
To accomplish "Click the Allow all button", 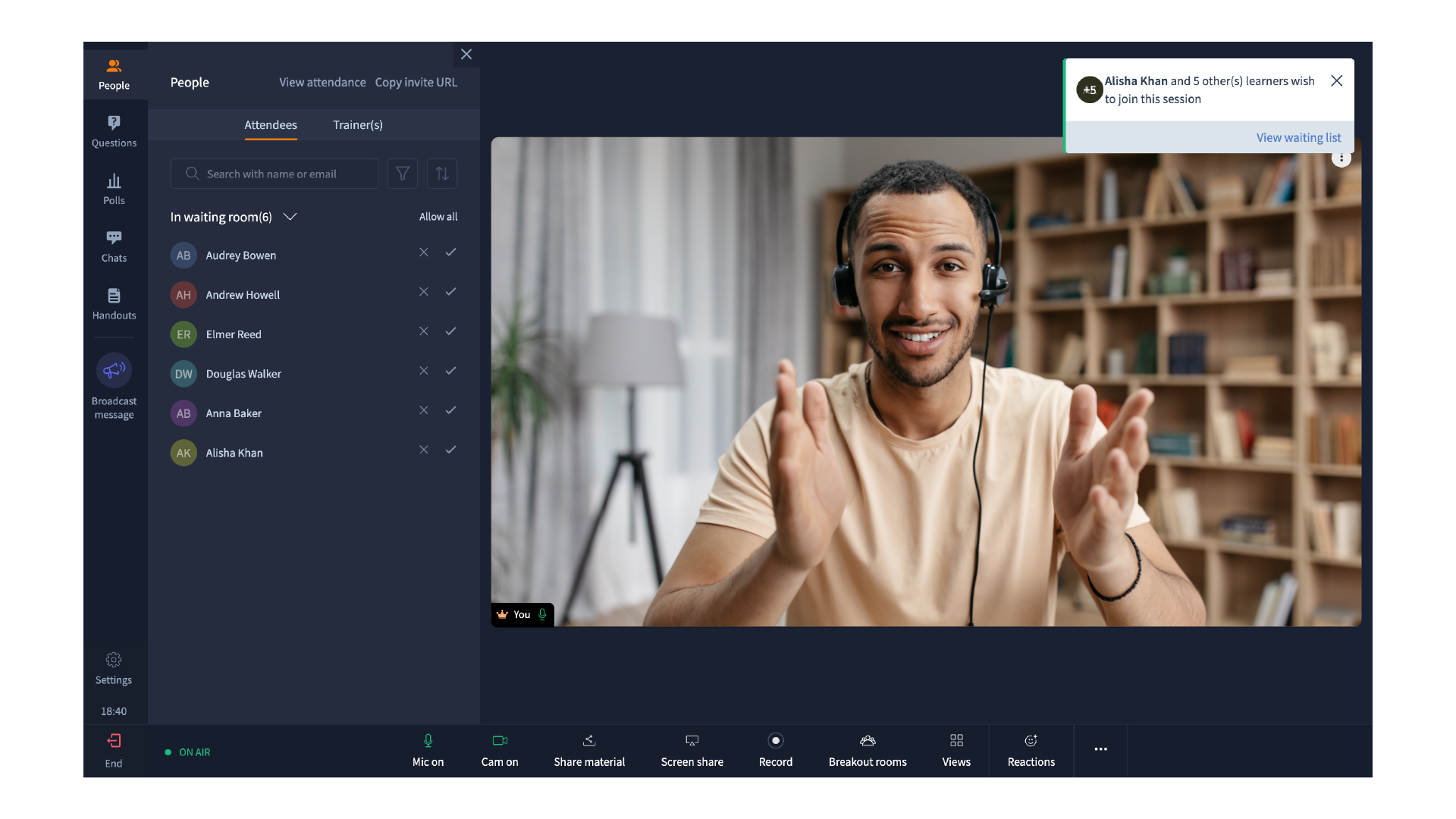I will click(438, 217).
